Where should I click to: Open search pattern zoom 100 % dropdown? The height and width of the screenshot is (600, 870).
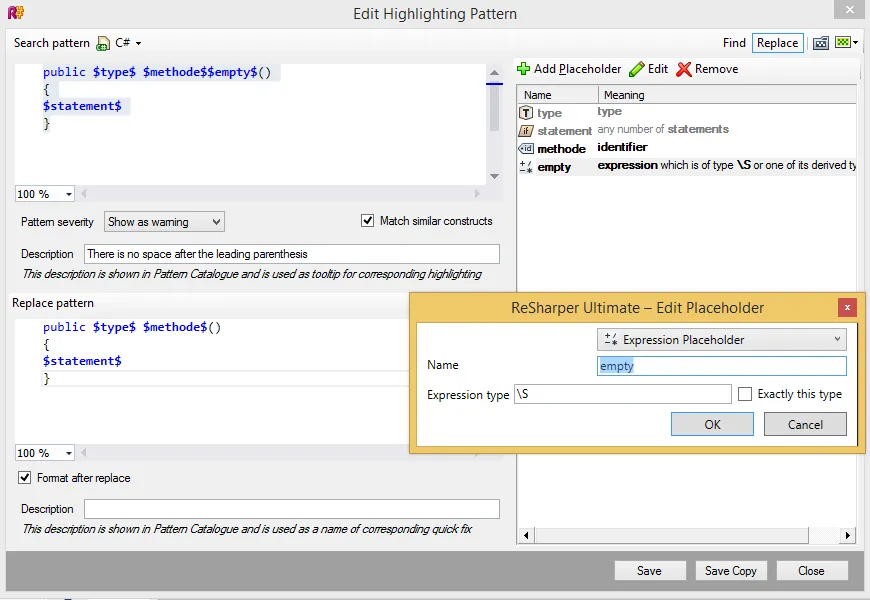pos(69,194)
